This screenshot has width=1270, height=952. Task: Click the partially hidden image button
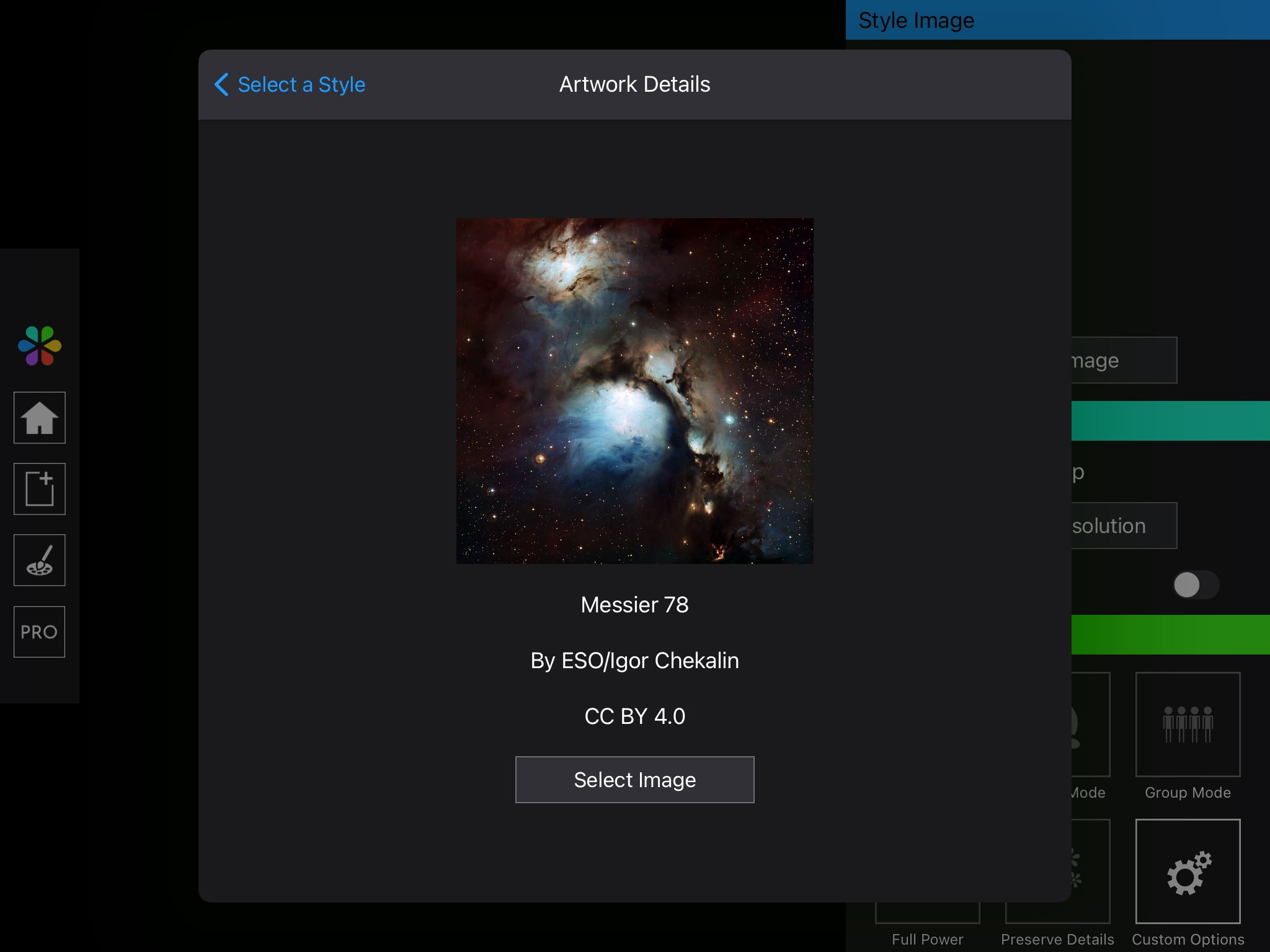pos(1124,360)
